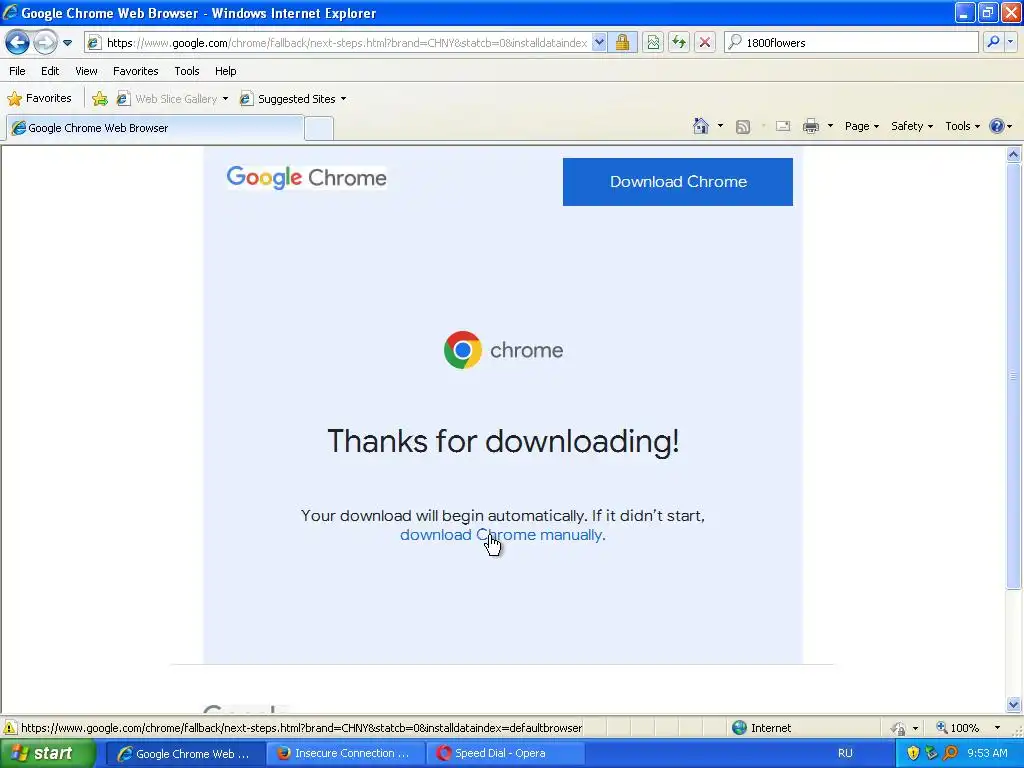This screenshot has width=1024, height=768.
Task: Click the search magnifier button
Action: pyautogui.click(x=993, y=42)
